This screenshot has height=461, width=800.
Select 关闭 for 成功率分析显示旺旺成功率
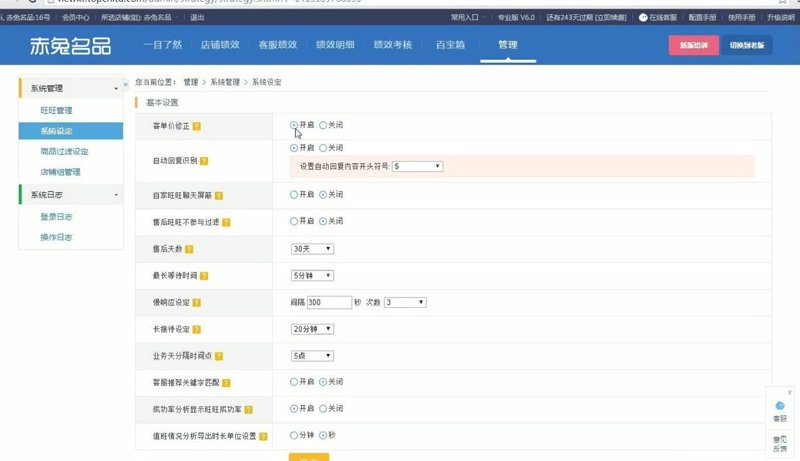(323, 408)
